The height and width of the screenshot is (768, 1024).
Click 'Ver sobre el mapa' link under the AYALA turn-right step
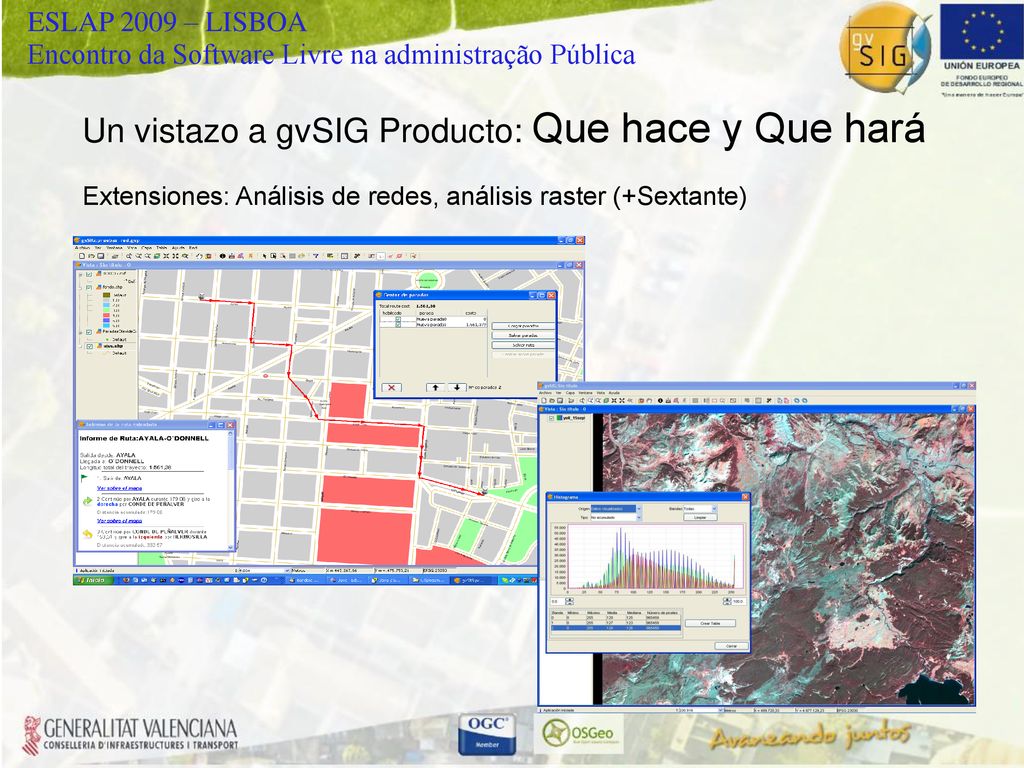click(x=120, y=521)
